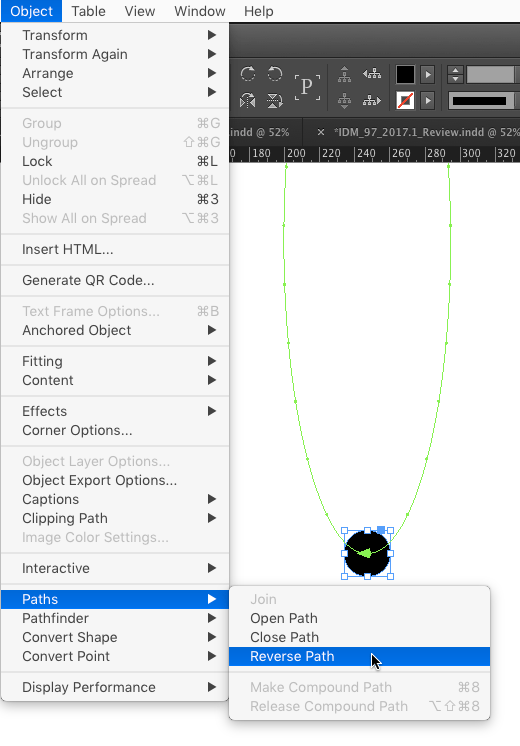Choose Open Path in Paths submenu

[359, 618]
